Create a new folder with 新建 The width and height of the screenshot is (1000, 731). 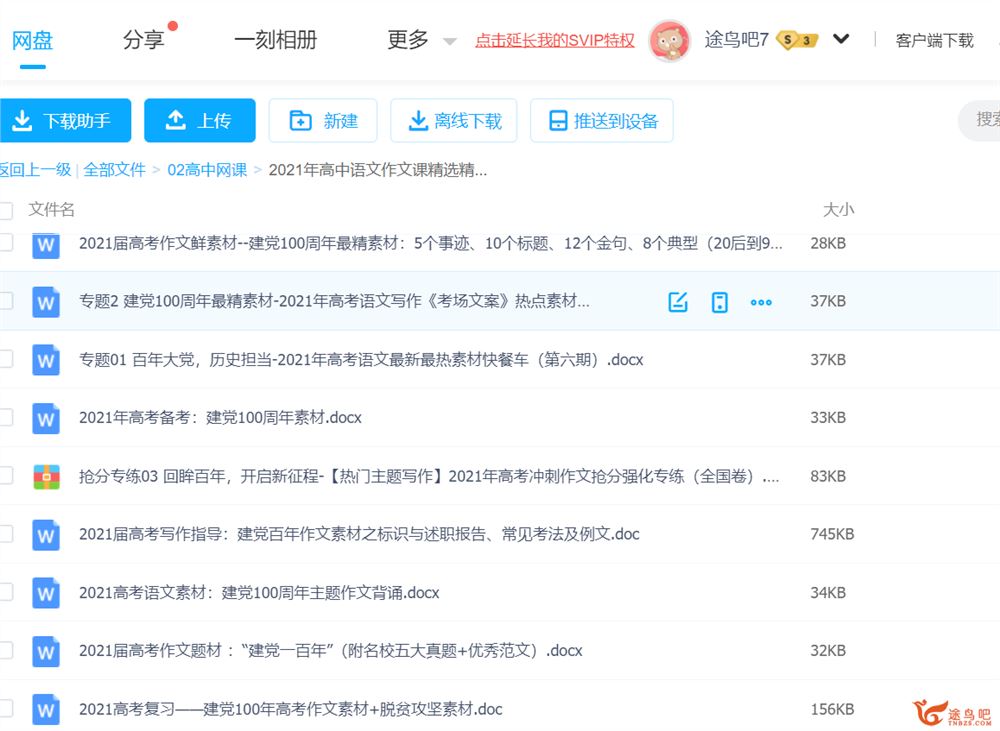coord(323,121)
